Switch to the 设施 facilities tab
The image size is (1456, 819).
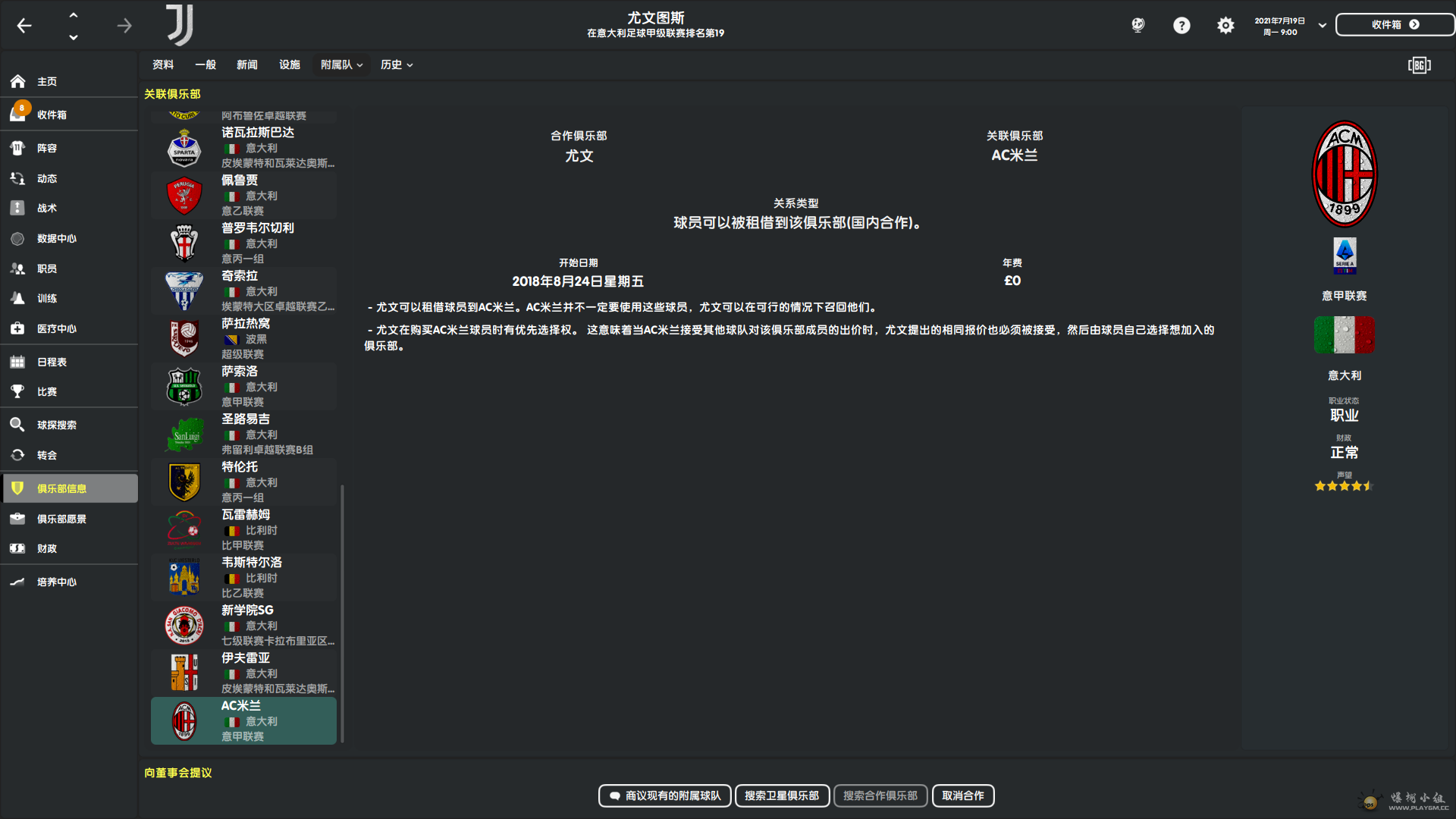click(289, 65)
